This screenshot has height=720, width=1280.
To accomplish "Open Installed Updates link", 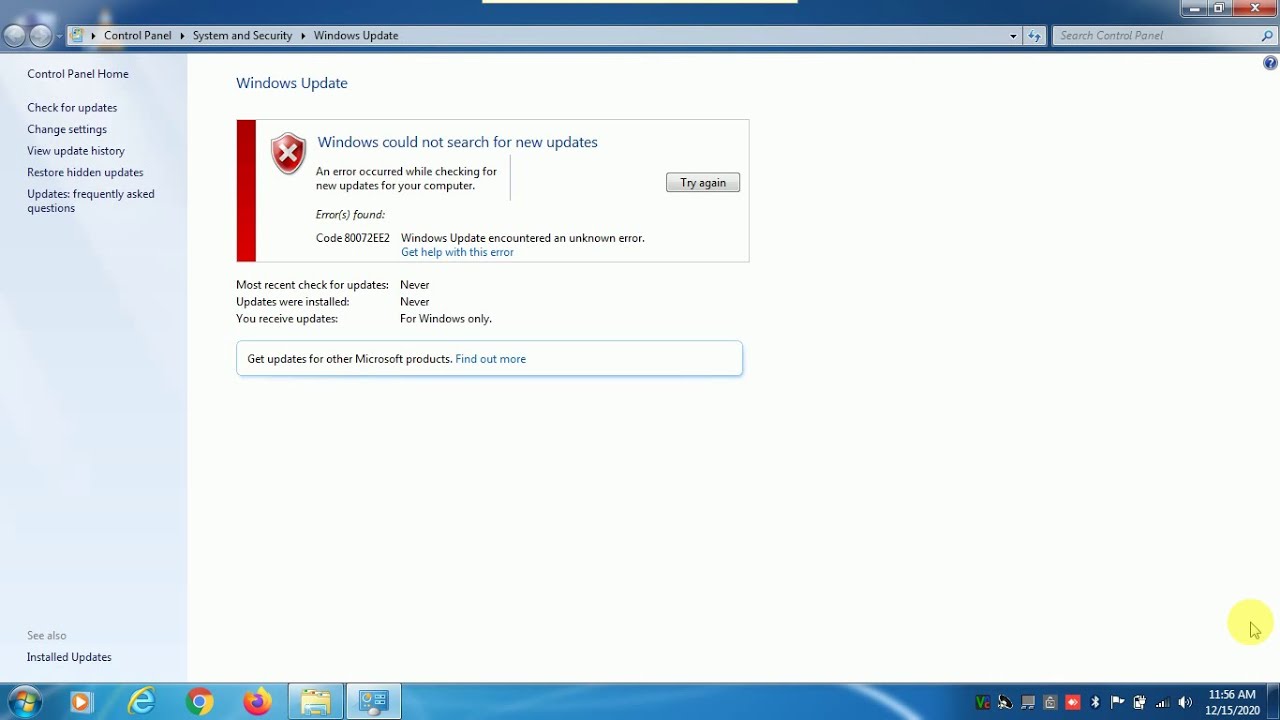I will coord(69,657).
